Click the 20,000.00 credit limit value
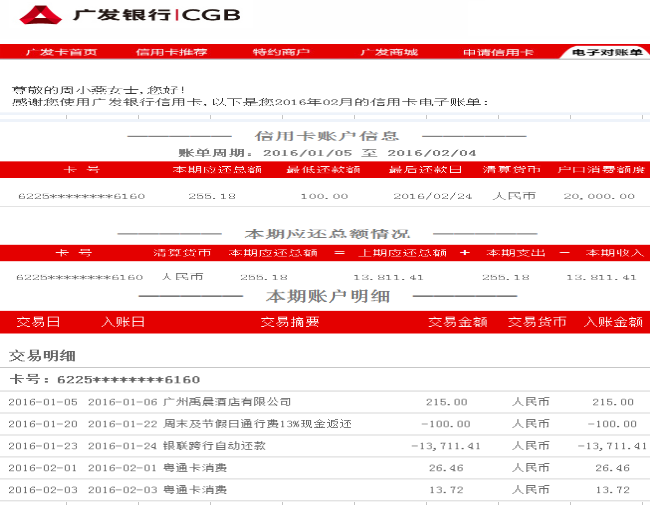The height and width of the screenshot is (505, 650). (x=599, y=196)
